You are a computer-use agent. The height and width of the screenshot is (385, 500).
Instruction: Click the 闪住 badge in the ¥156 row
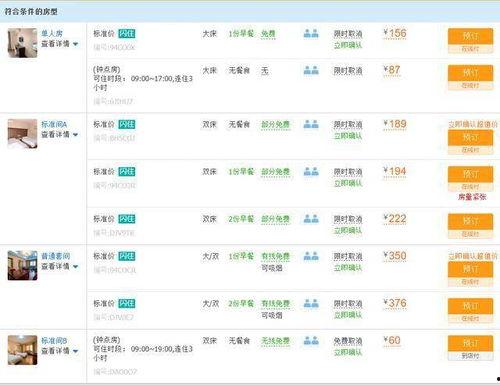pyautogui.click(x=127, y=34)
